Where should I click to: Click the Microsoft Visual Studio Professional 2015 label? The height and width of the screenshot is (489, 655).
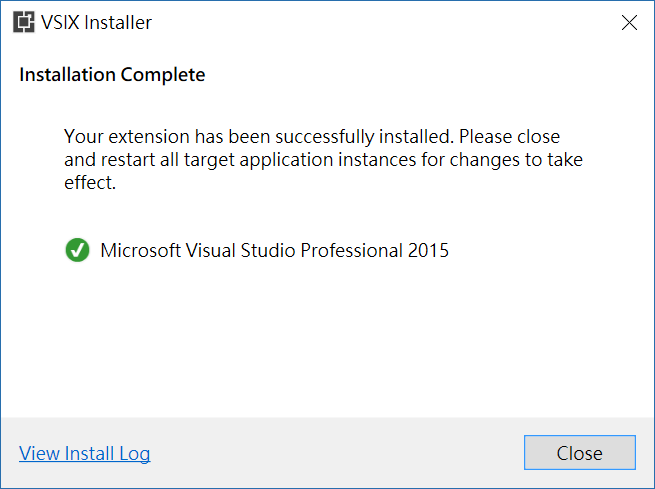(x=275, y=250)
